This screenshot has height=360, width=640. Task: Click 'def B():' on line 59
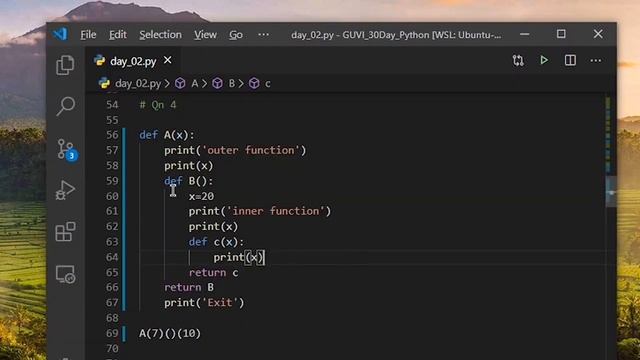(189, 181)
